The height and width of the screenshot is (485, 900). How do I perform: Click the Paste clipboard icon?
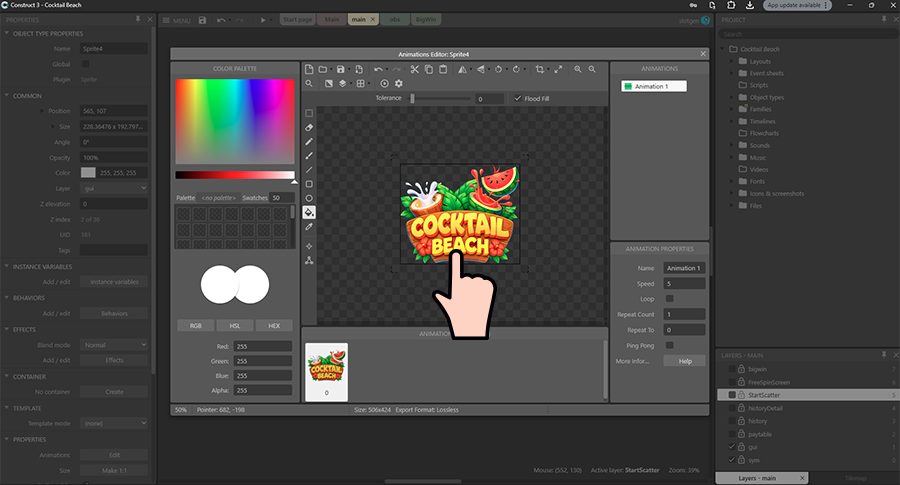tap(443, 69)
